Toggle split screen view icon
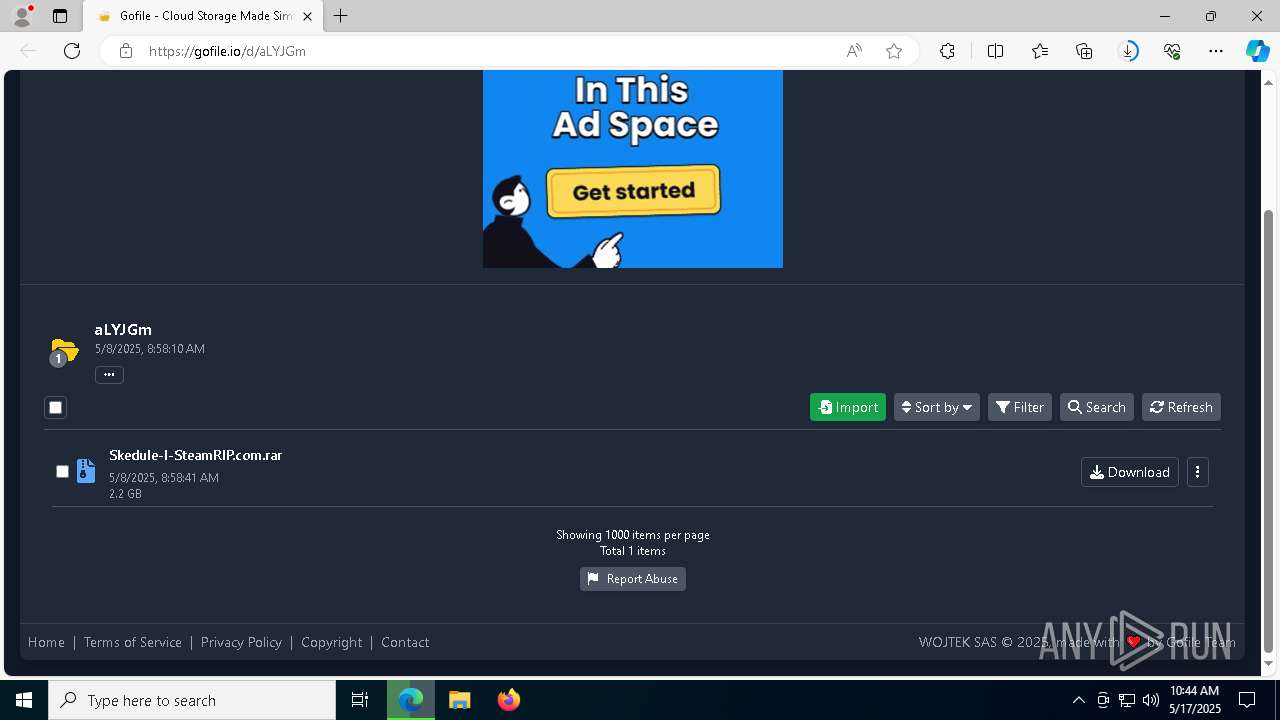This screenshot has width=1280, height=720. coord(995,51)
